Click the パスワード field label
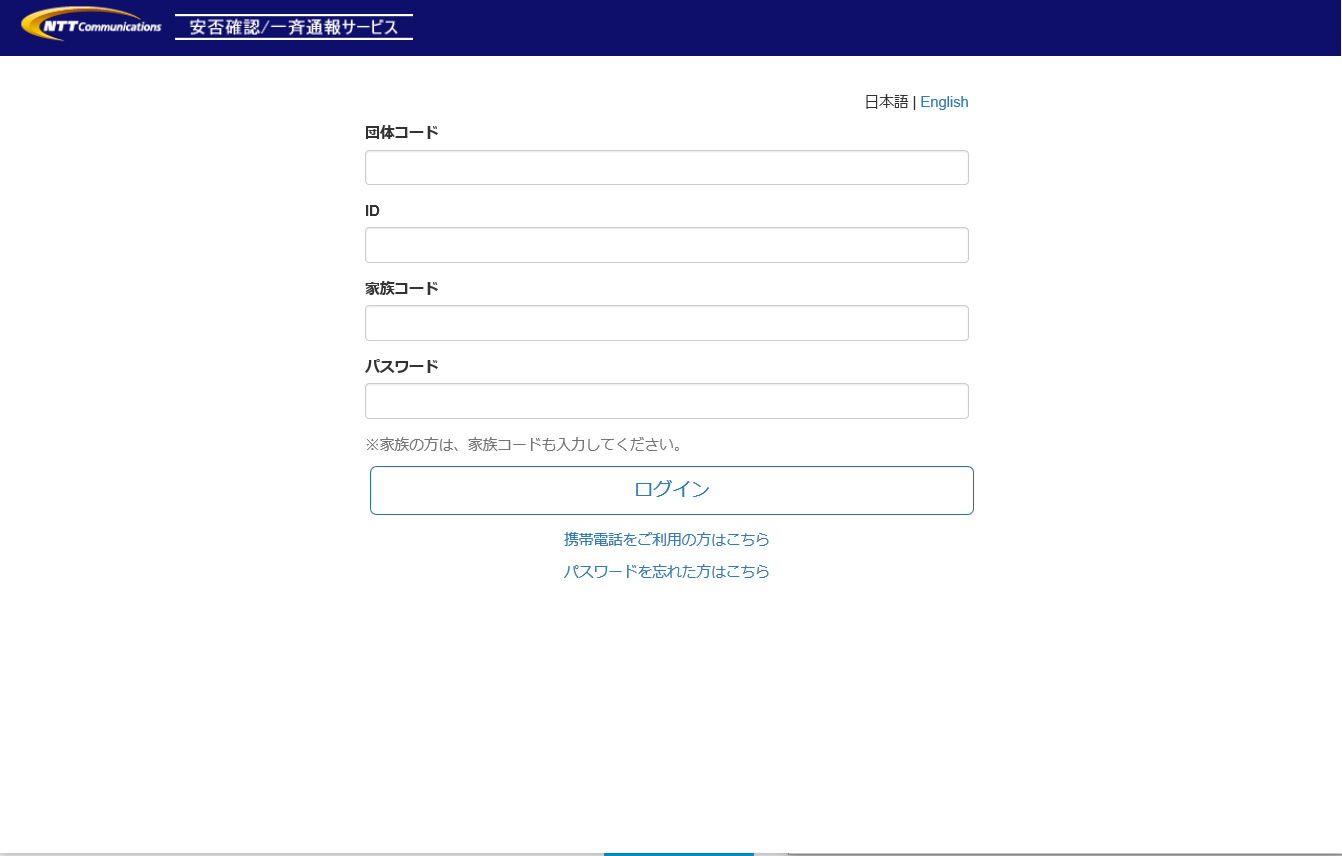The image size is (1342, 856). point(401,367)
